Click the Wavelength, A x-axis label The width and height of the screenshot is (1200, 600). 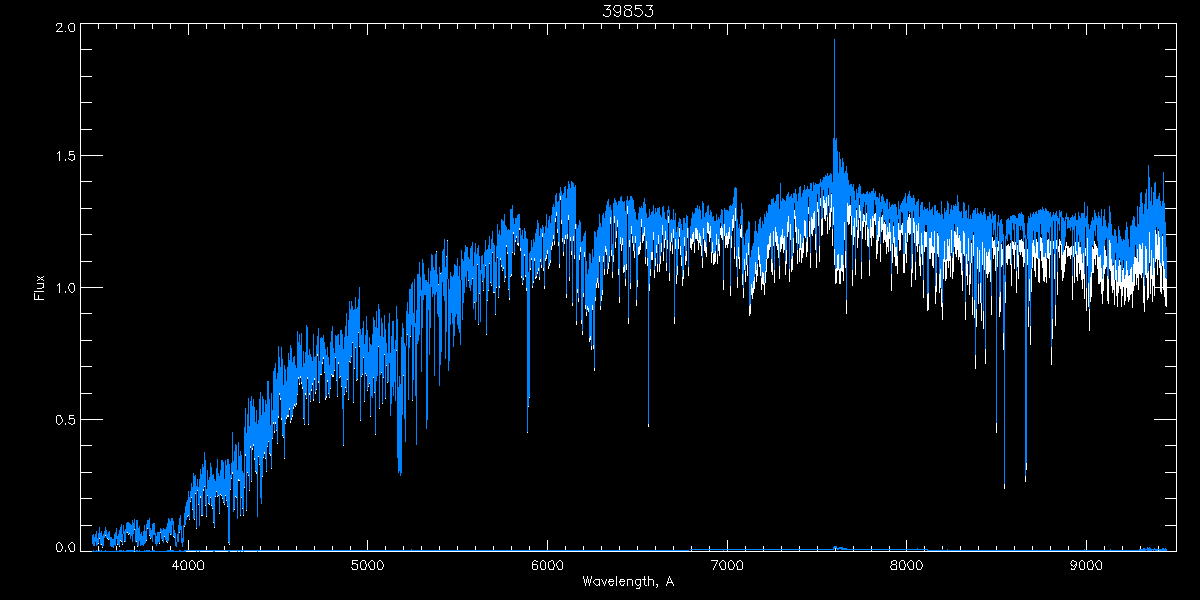point(628,582)
